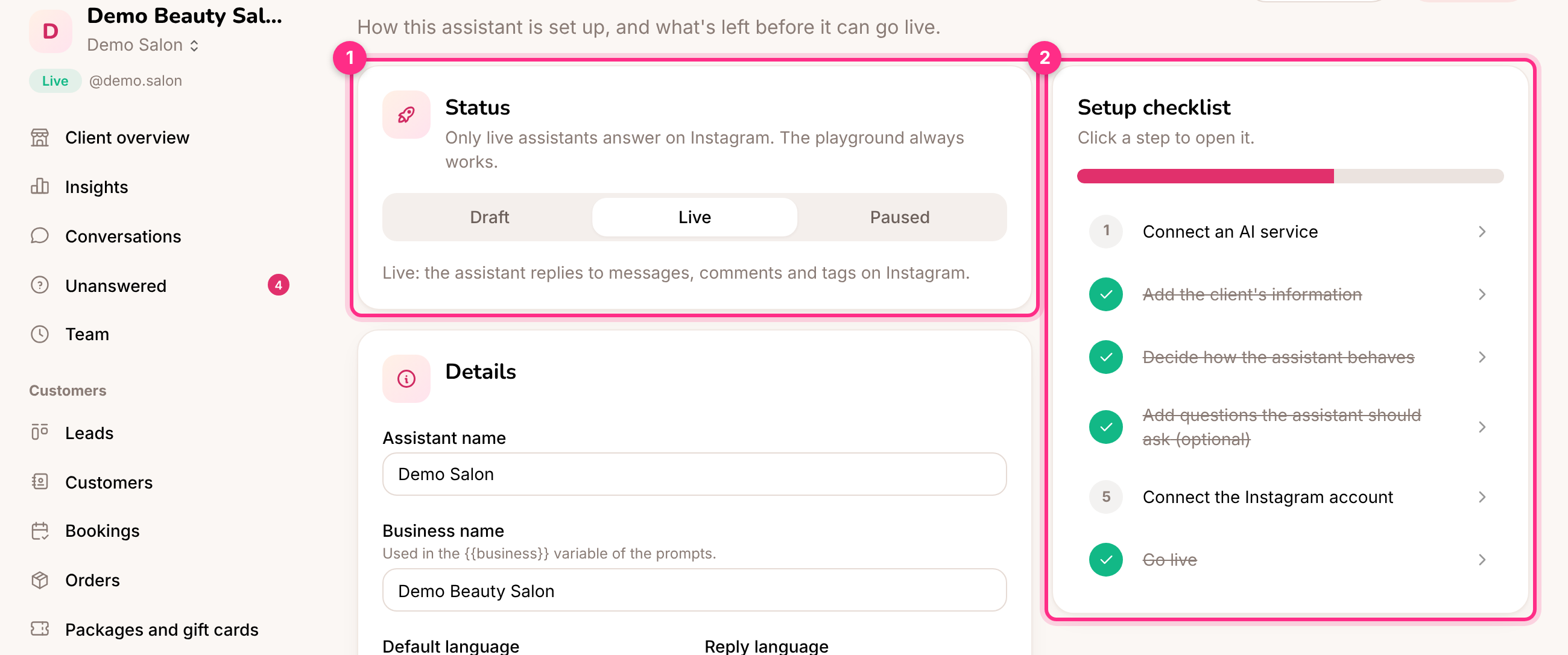Image resolution: width=1568 pixels, height=655 pixels.
Task: Expand chevron for Add the client's information
Action: (x=1482, y=294)
